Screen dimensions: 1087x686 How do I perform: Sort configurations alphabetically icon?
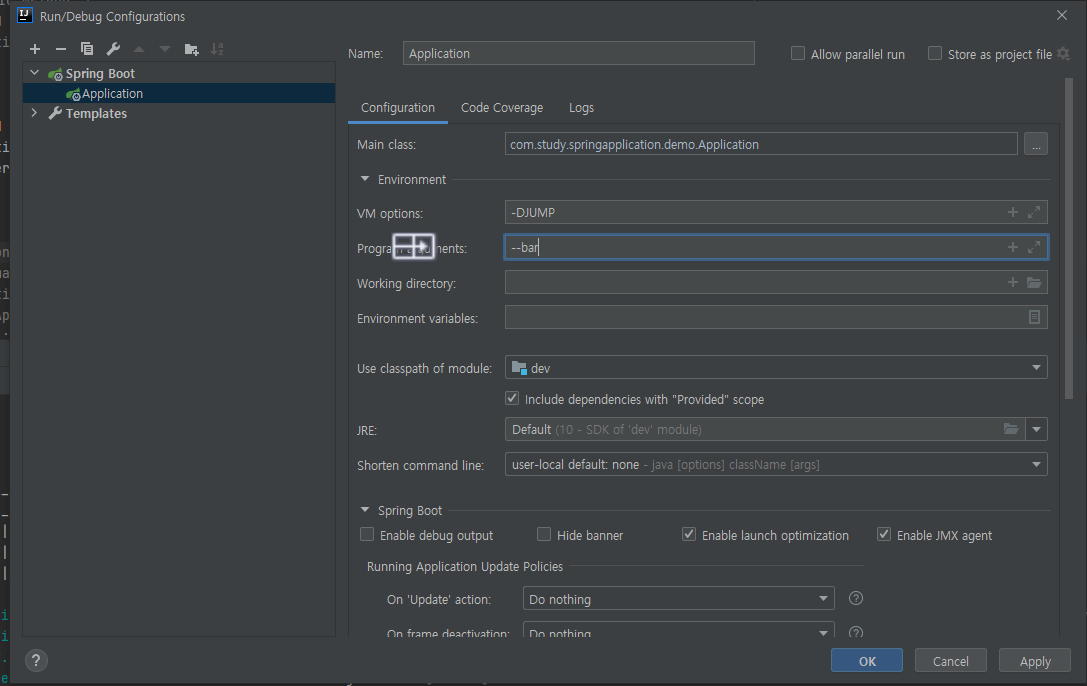[217, 49]
